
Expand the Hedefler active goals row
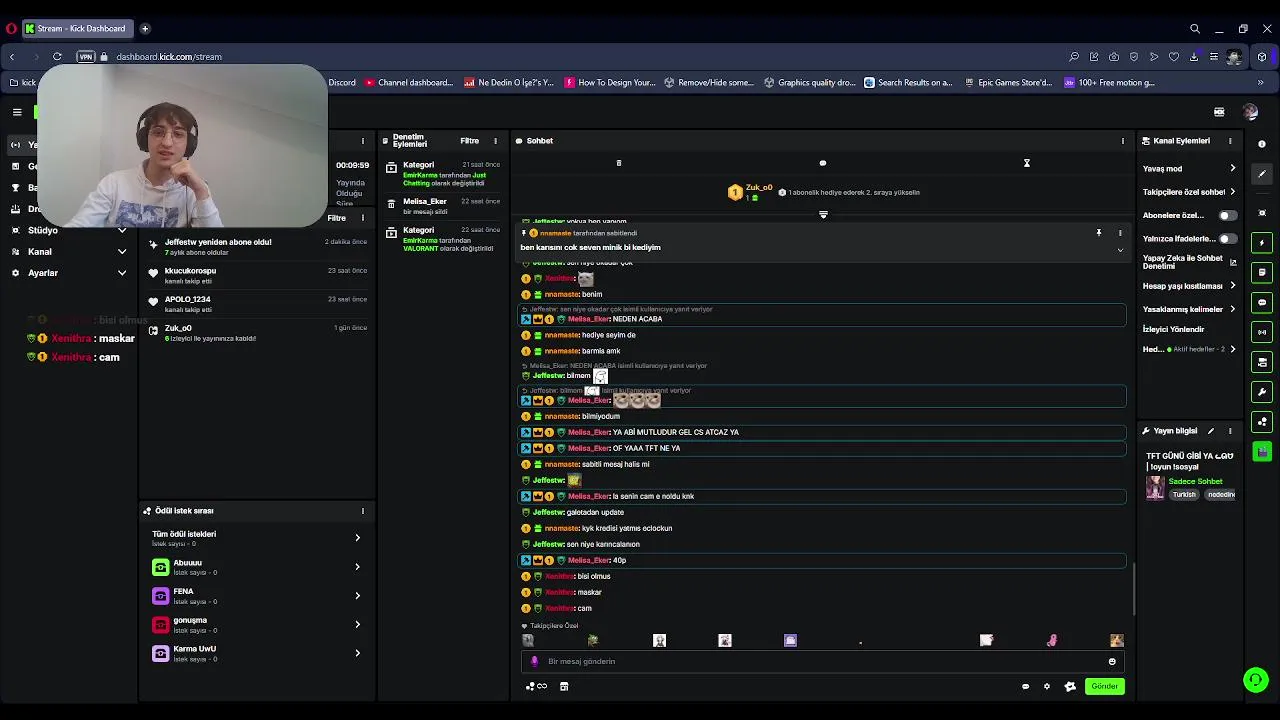click(1190, 349)
